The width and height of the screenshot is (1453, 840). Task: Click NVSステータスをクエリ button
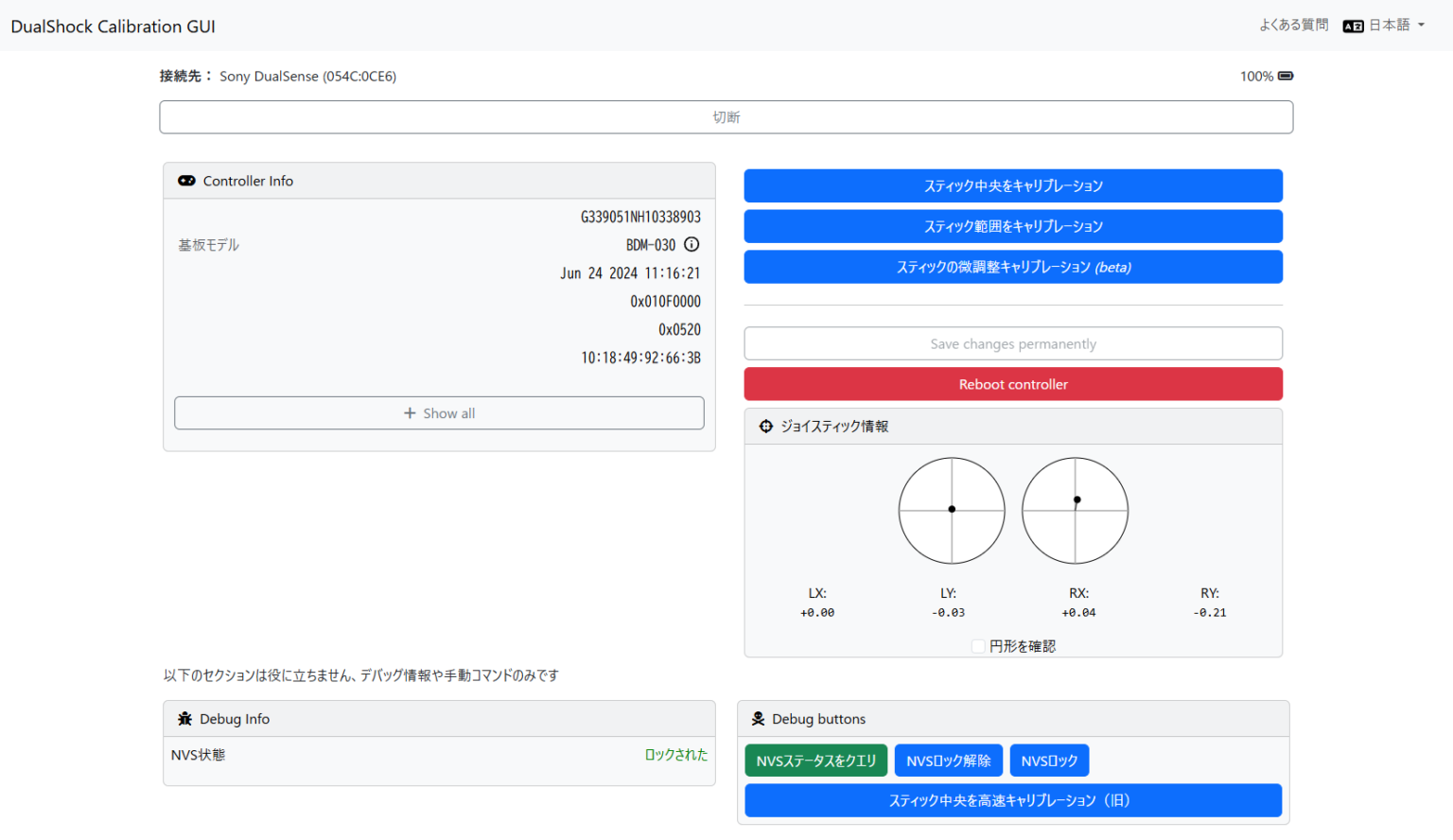click(x=815, y=760)
